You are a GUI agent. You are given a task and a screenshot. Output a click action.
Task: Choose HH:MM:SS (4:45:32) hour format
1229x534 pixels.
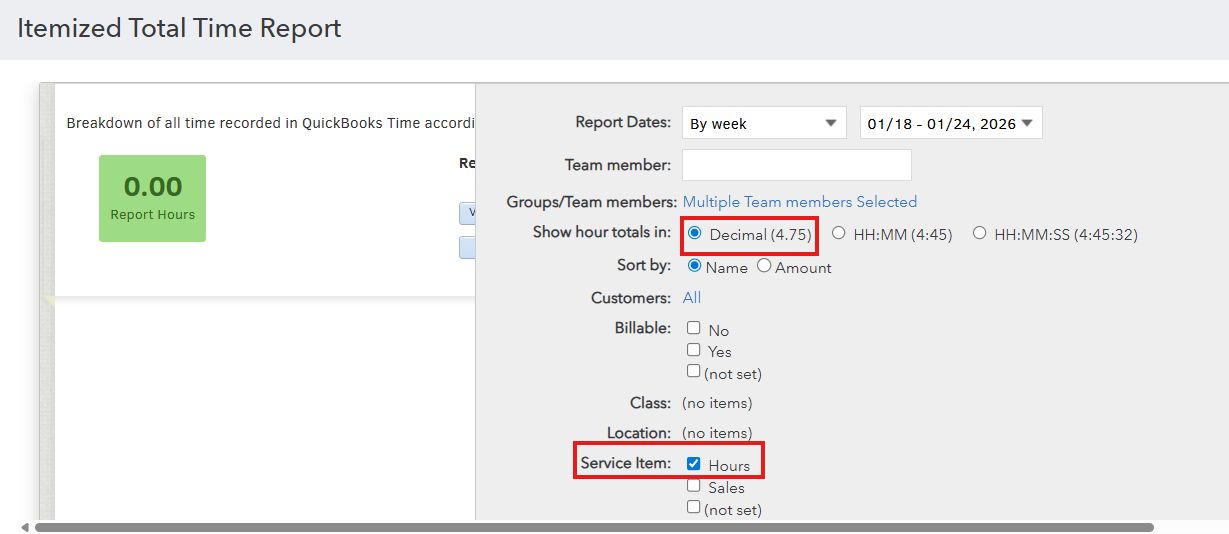[x=980, y=234]
